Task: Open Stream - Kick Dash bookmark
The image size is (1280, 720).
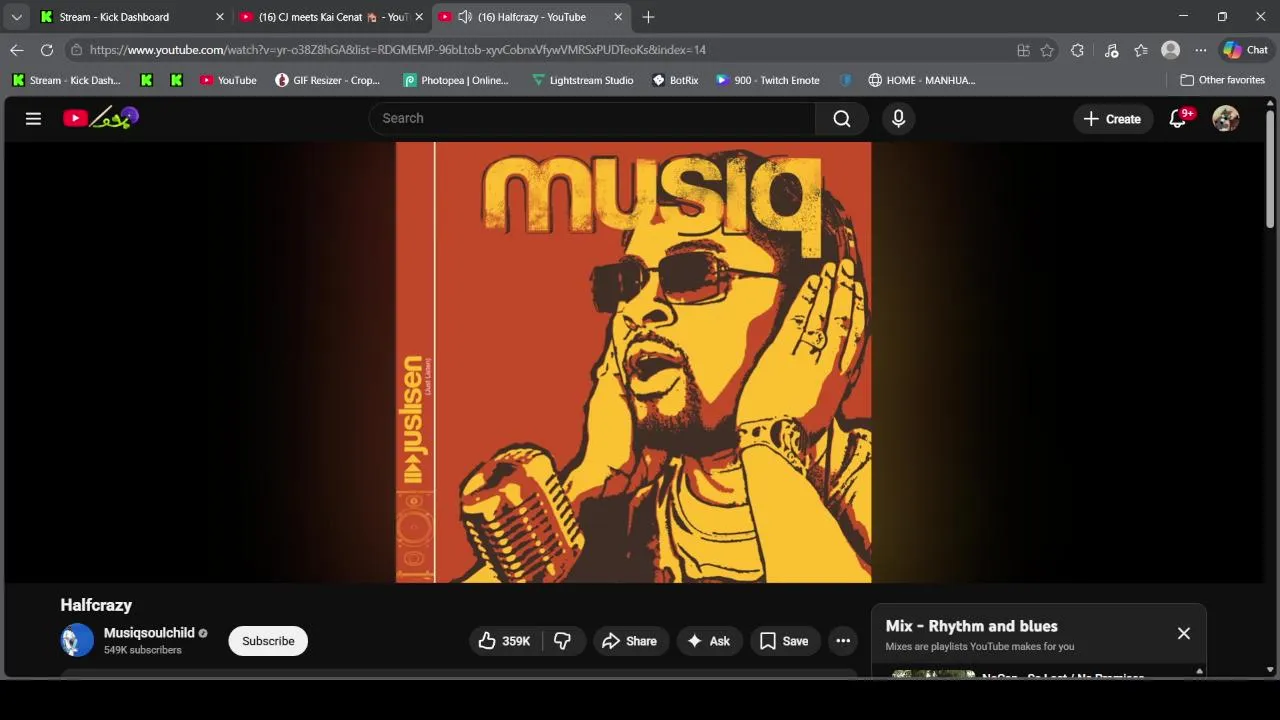Action: tap(66, 80)
